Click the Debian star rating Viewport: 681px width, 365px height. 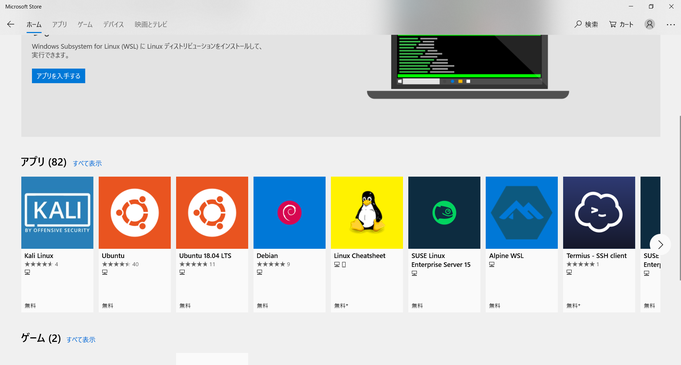273,264
